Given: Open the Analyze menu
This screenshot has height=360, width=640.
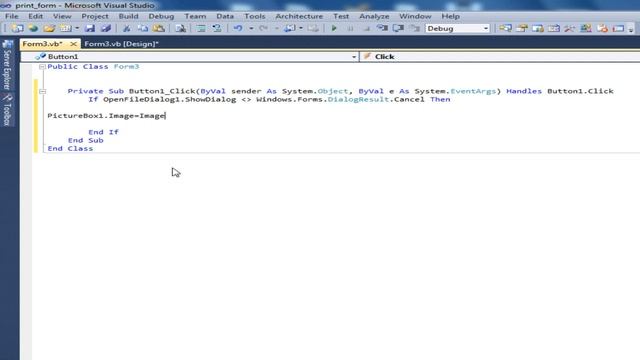Looking at the screenshot, I should 374,16.
